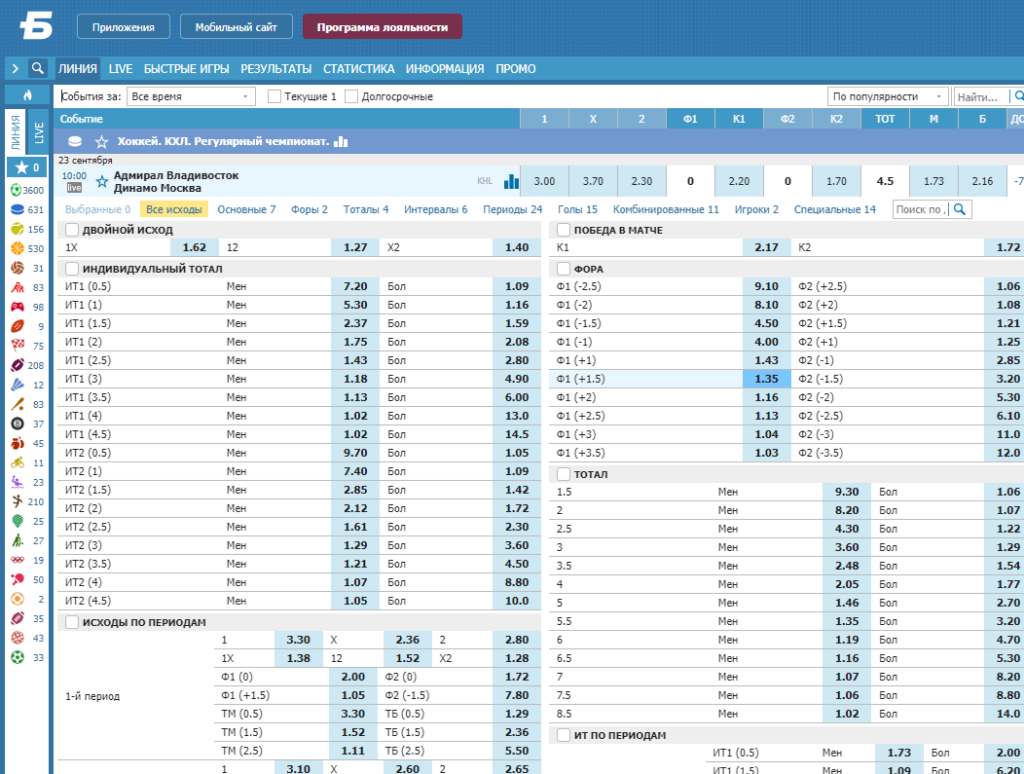Click the Приложения button
Image resolution: width=1024 pixels, height=774 pixels.
pyautogui.click(x=123, y=27)
